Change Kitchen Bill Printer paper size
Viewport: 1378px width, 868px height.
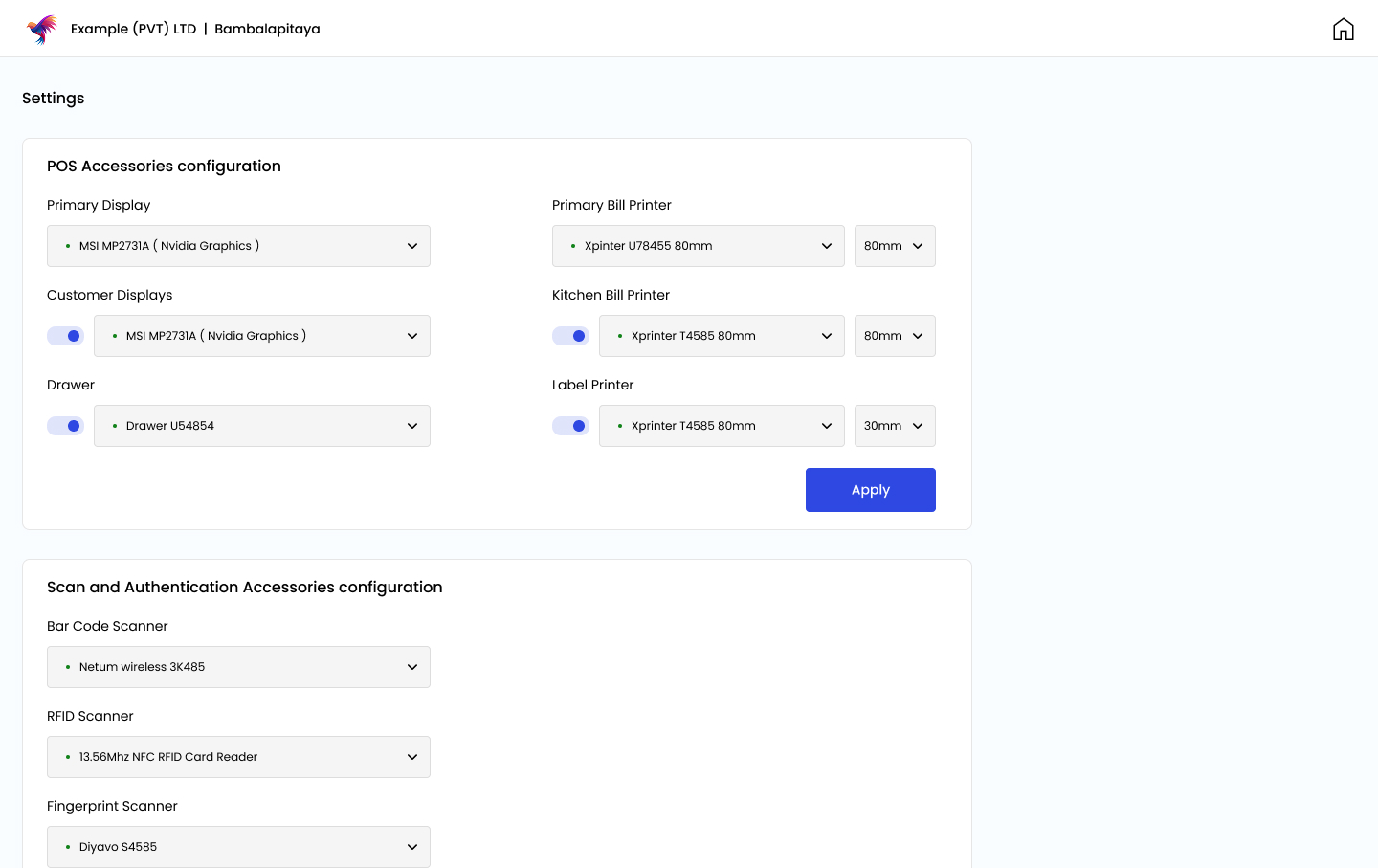pyautogui.click(x=894, y=336)
